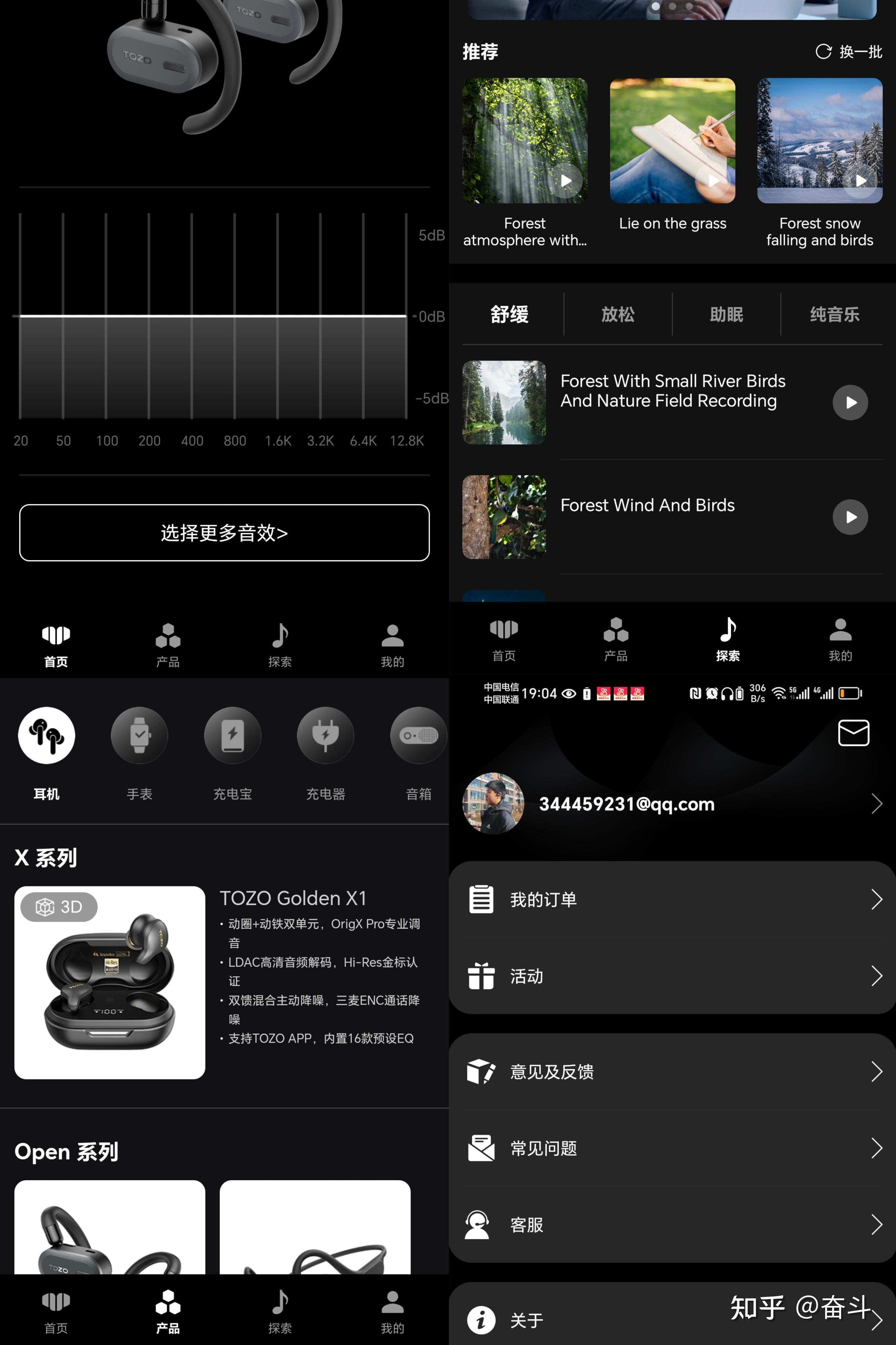Switch to 舒缓 music category tab
The width and height of the screenshot is (896, 1345).
coord(510,314)
